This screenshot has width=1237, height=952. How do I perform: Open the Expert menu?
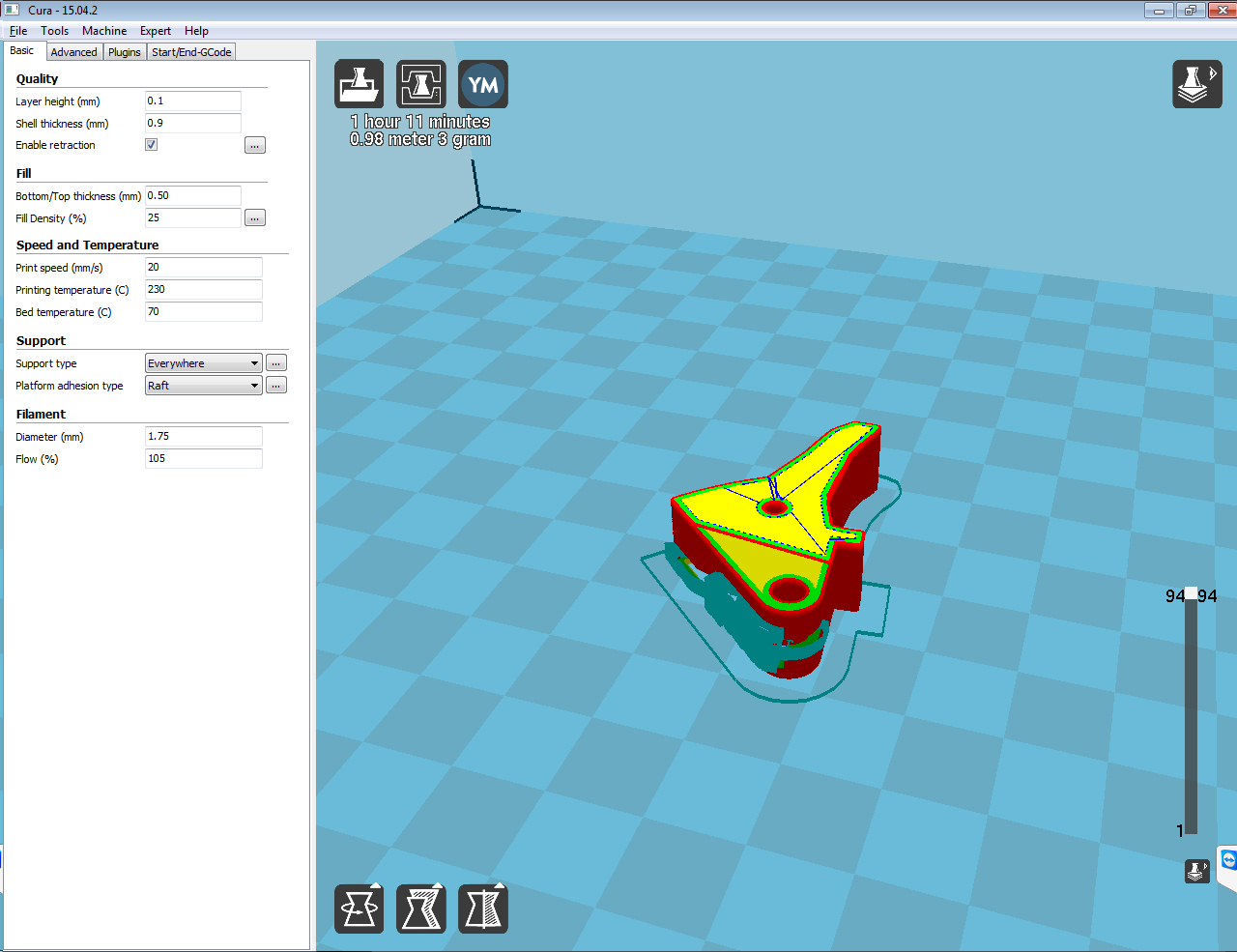tap(156, 31)
